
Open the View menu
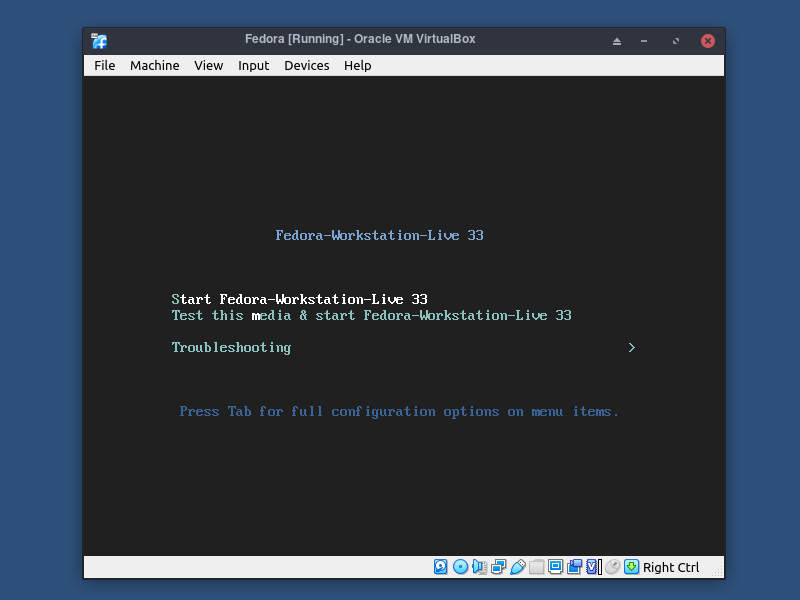pyautogui.click(x=208, y=65)
